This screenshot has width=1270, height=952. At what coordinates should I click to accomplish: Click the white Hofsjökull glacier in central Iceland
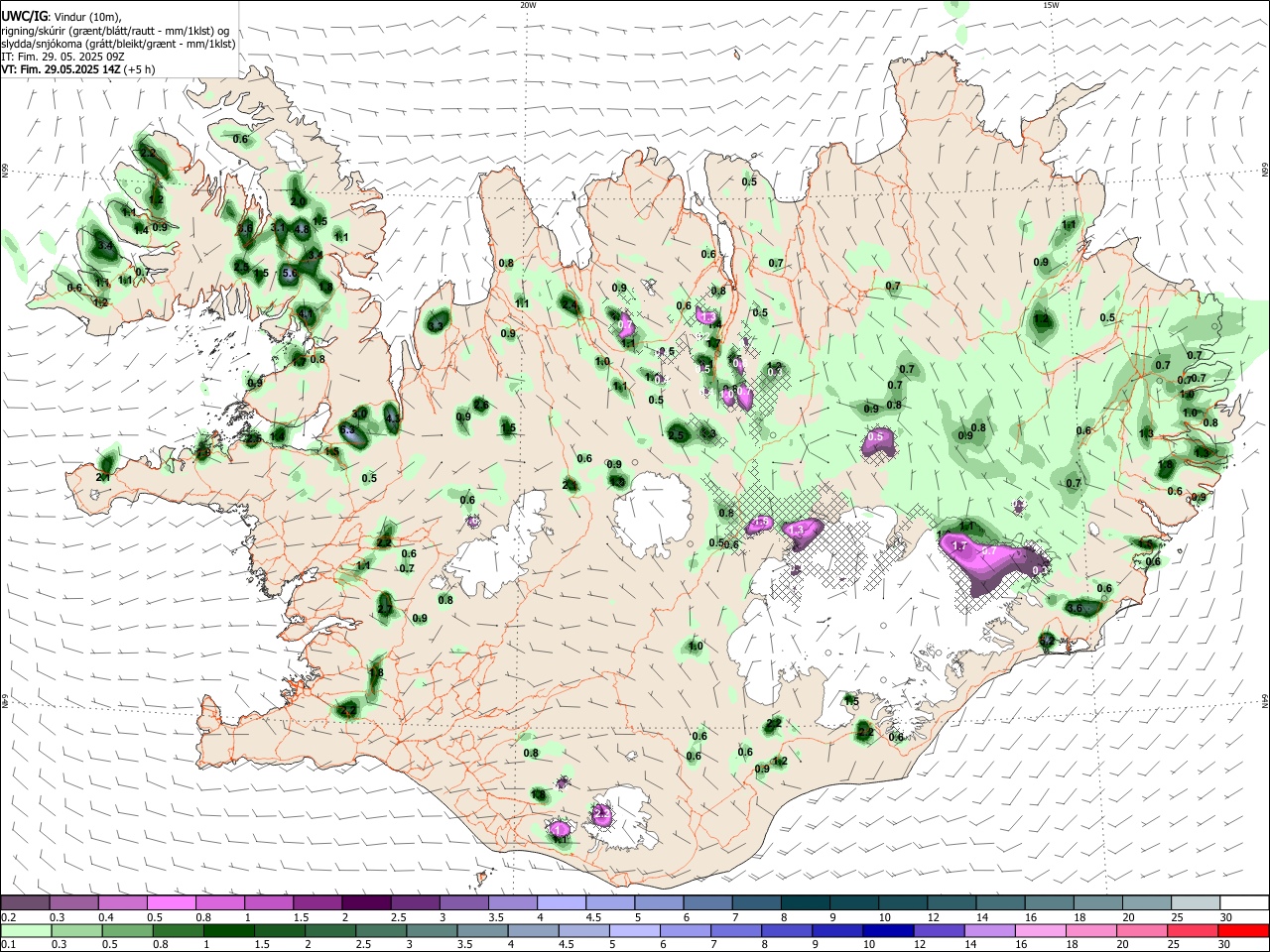[651, 513]
